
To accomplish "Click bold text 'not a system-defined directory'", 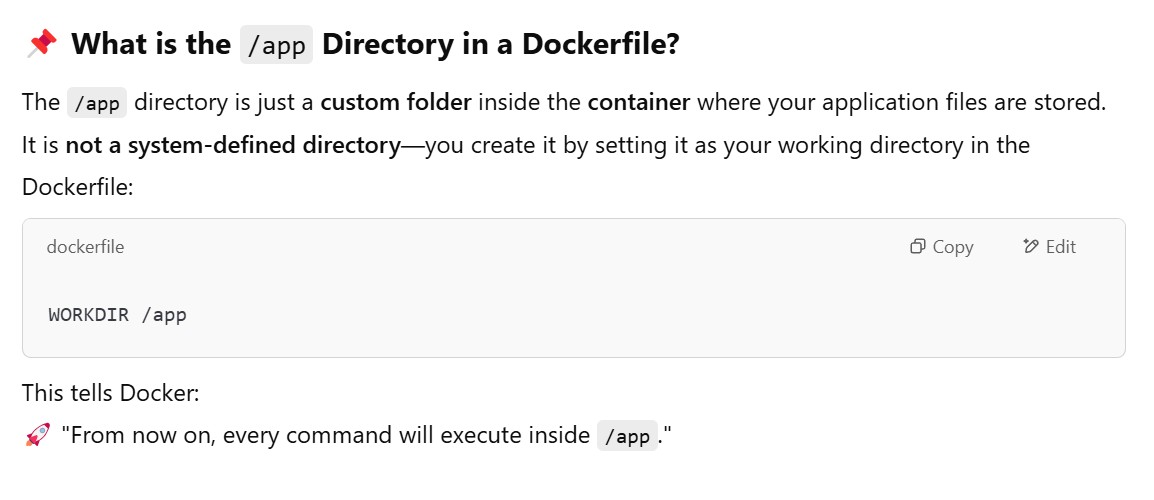I will 232,145.
